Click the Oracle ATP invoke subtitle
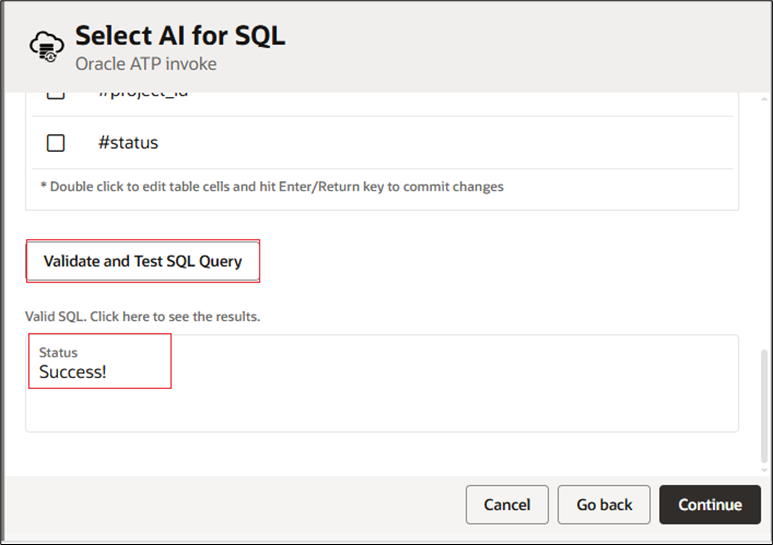This screenshot has height=545, width=773. (146, 64)
